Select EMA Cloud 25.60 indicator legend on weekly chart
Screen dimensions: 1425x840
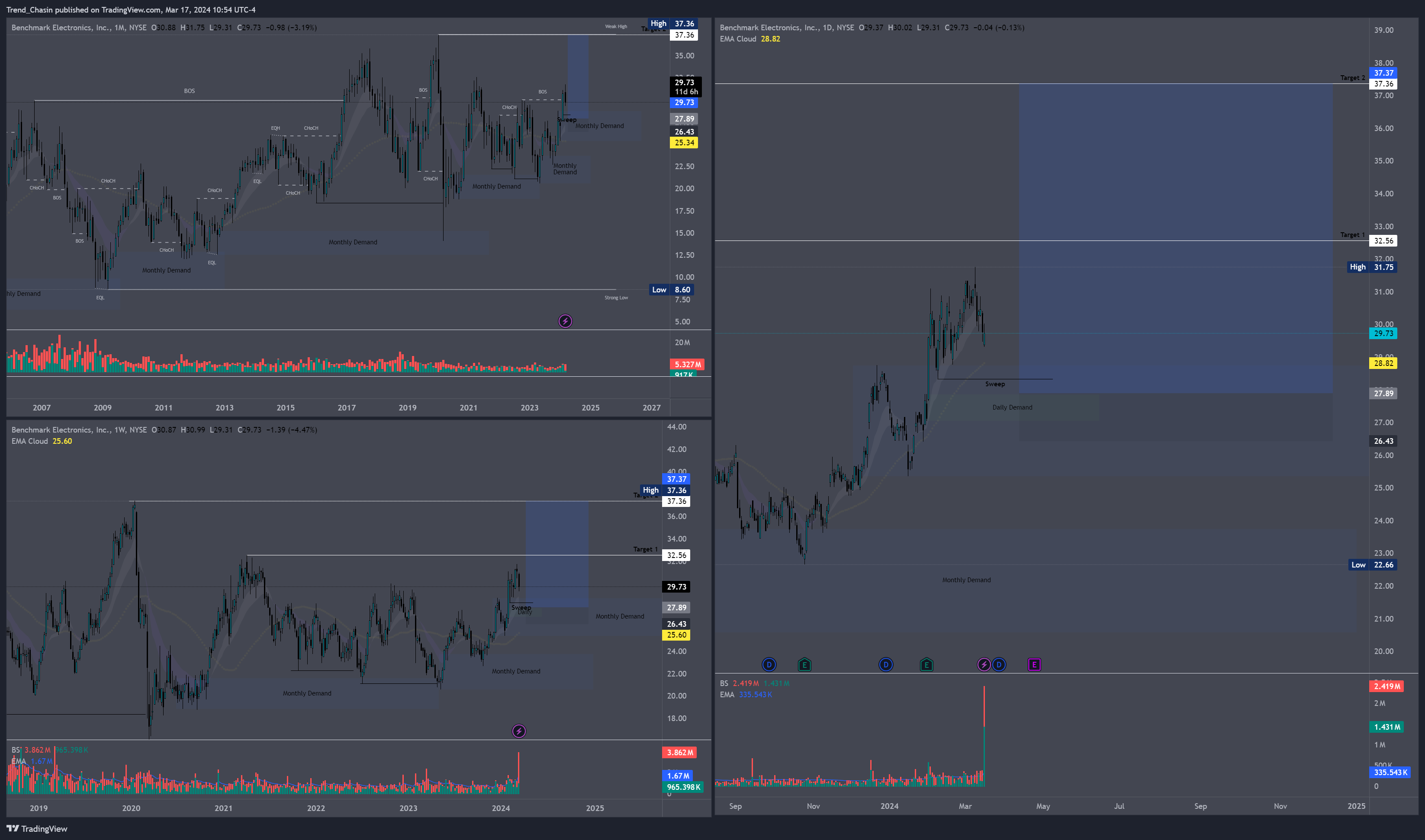(x=42, y=442)
